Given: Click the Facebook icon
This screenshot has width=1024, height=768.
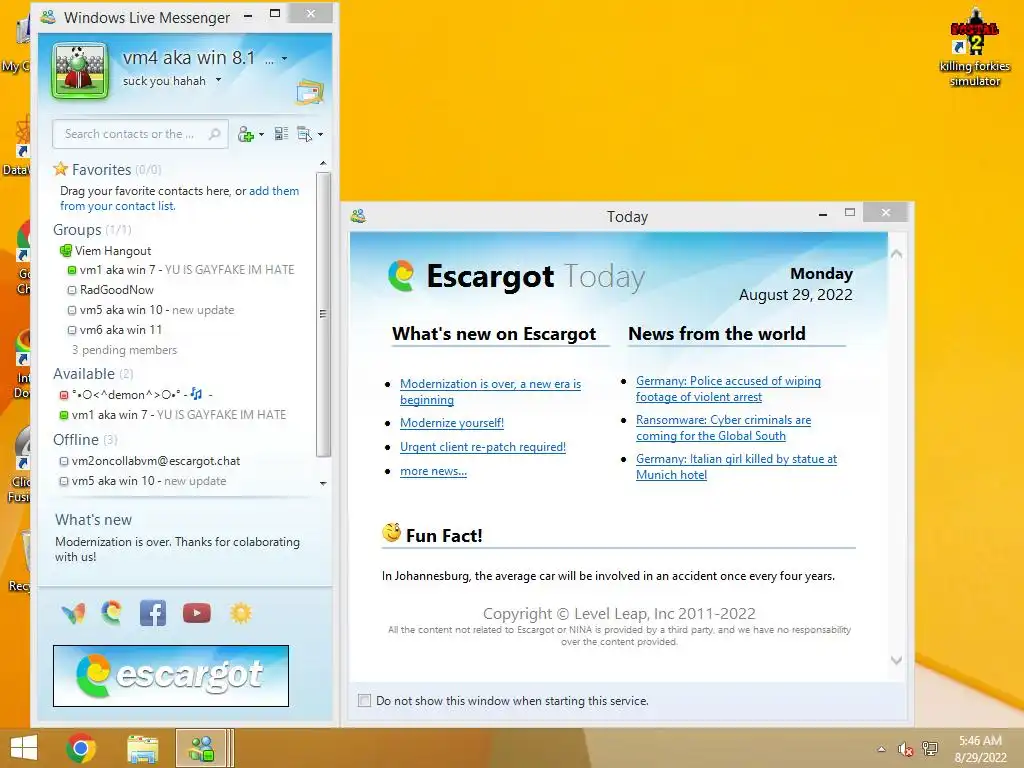Looking at the screenshot, I should point(153,613).
